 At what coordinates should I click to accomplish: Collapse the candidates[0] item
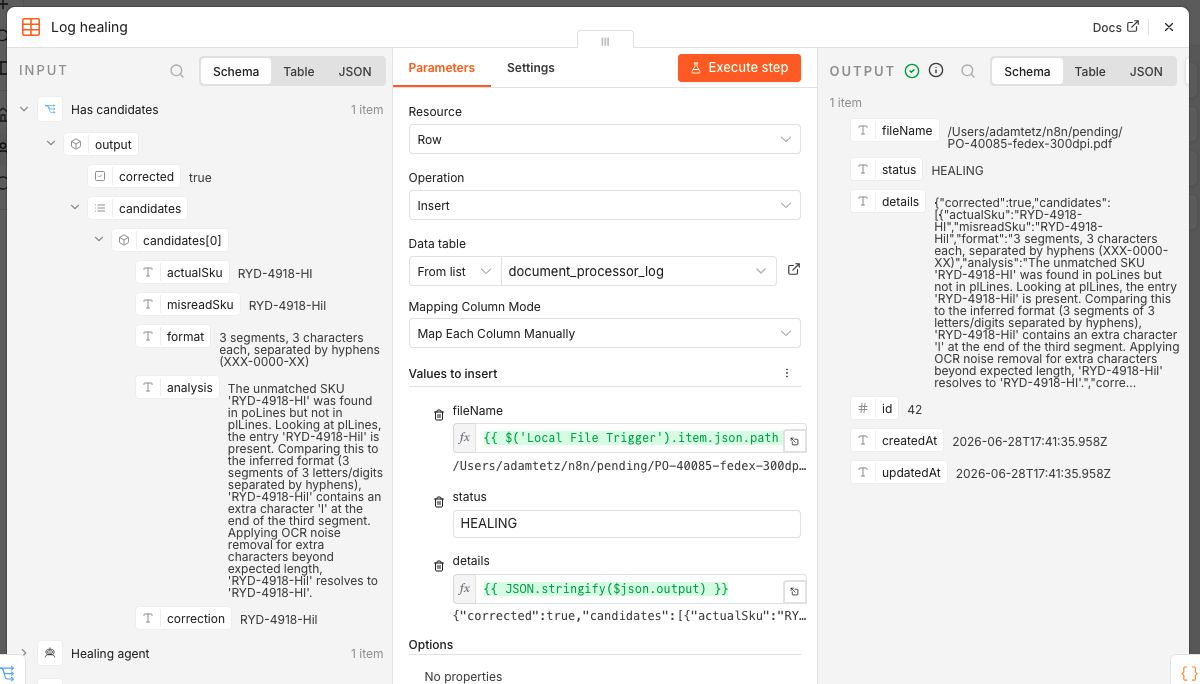point(99,240)
